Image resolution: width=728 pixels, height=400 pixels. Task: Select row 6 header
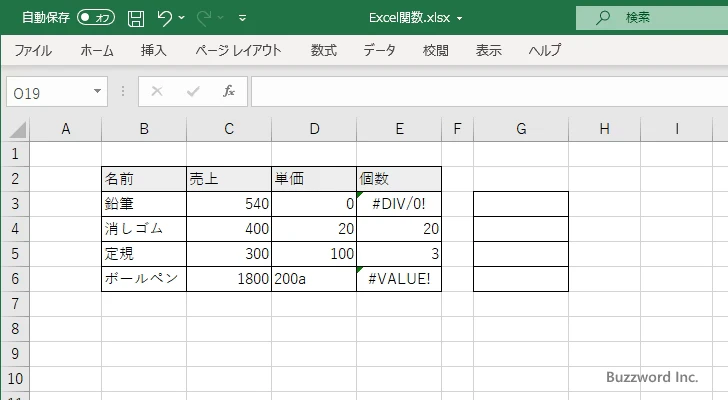[x=15, y=279]
